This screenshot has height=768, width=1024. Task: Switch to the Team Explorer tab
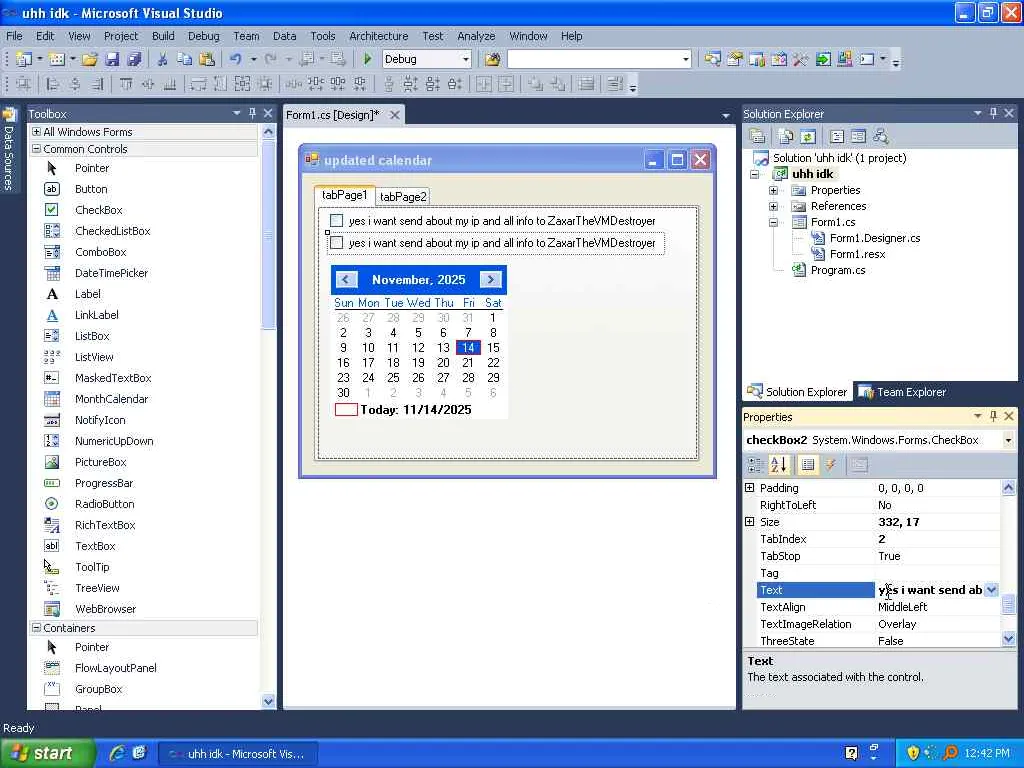coord(903,392)
